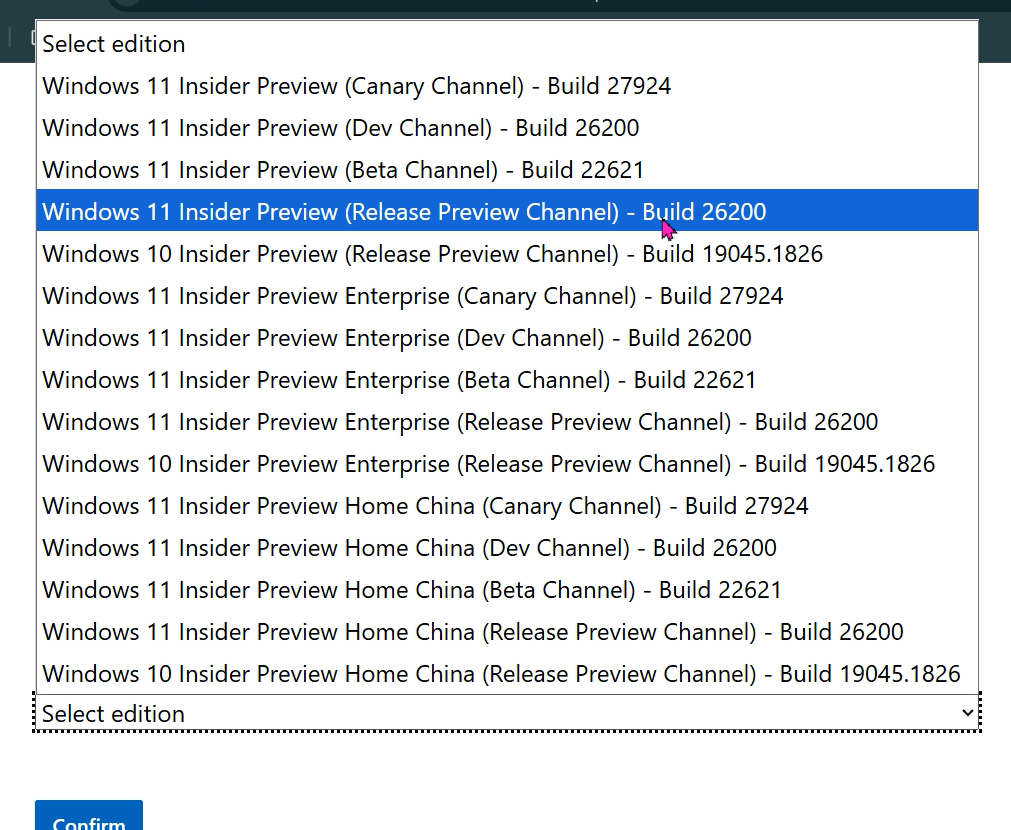Select Windows 11 Insider Preview Canary Channel Build 27924
Screen dimensions: 1011x830
[356, 86]
